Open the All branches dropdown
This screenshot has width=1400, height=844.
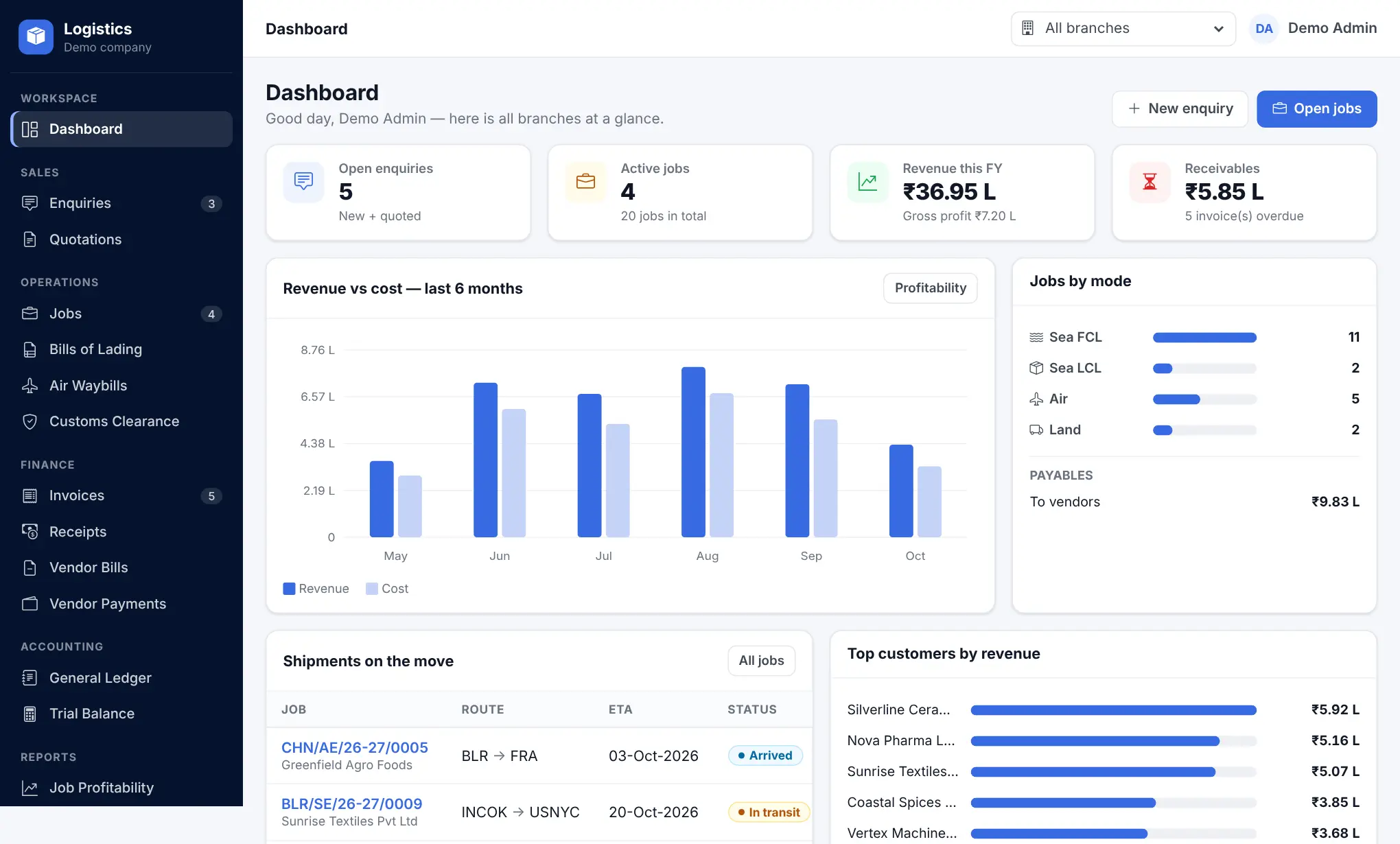pyautogui.click(x=1123, y=28)
